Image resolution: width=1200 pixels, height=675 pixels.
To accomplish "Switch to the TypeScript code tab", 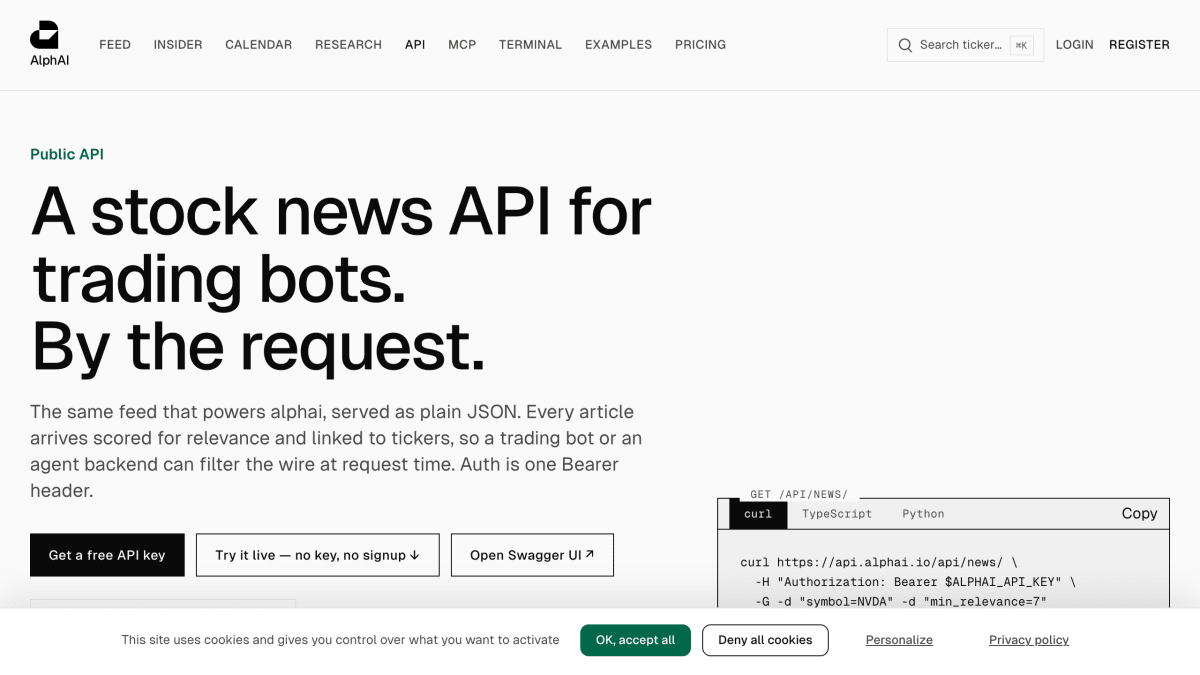I will click(837, 514).
